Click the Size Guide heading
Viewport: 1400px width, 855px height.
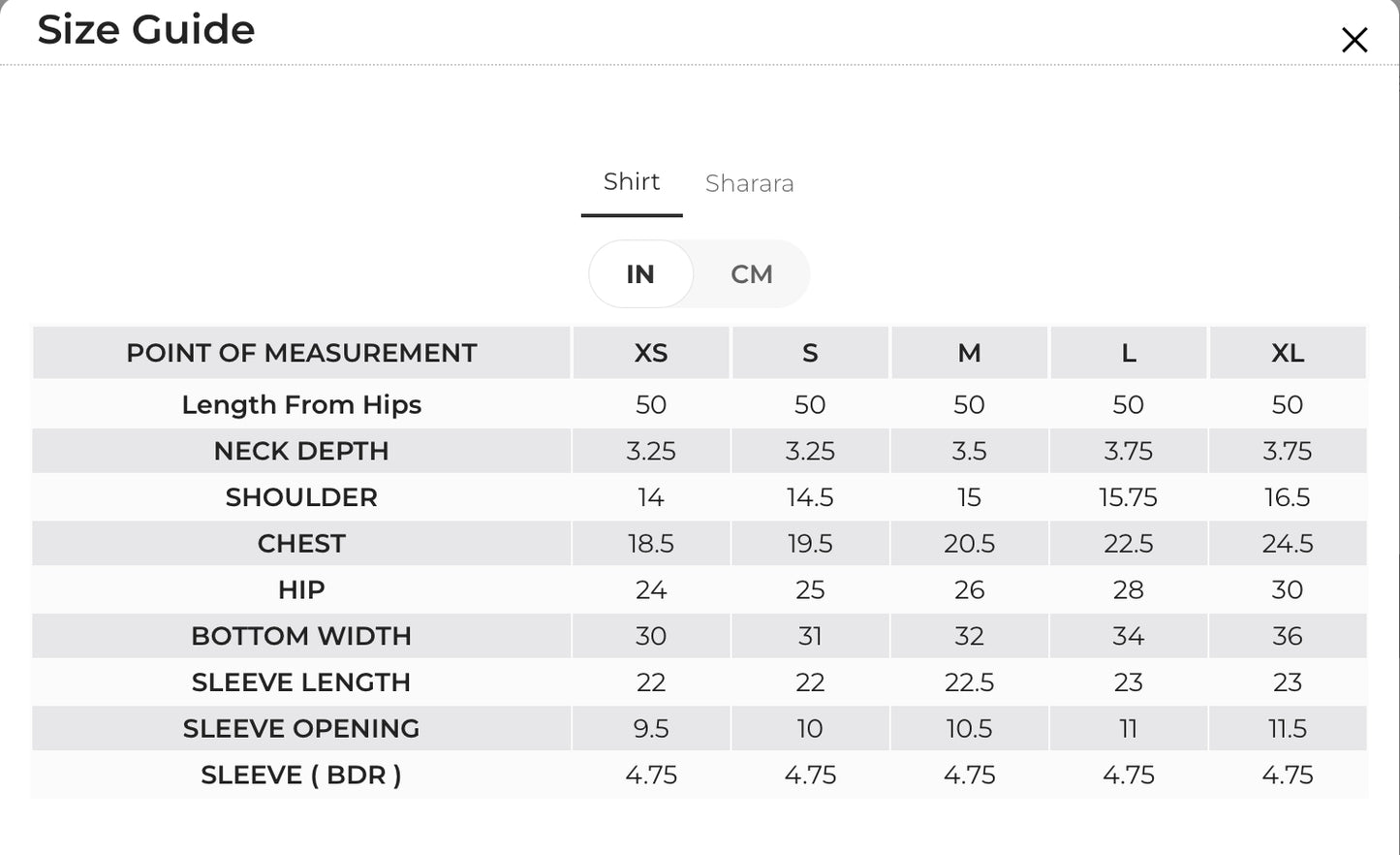[146, 29]
